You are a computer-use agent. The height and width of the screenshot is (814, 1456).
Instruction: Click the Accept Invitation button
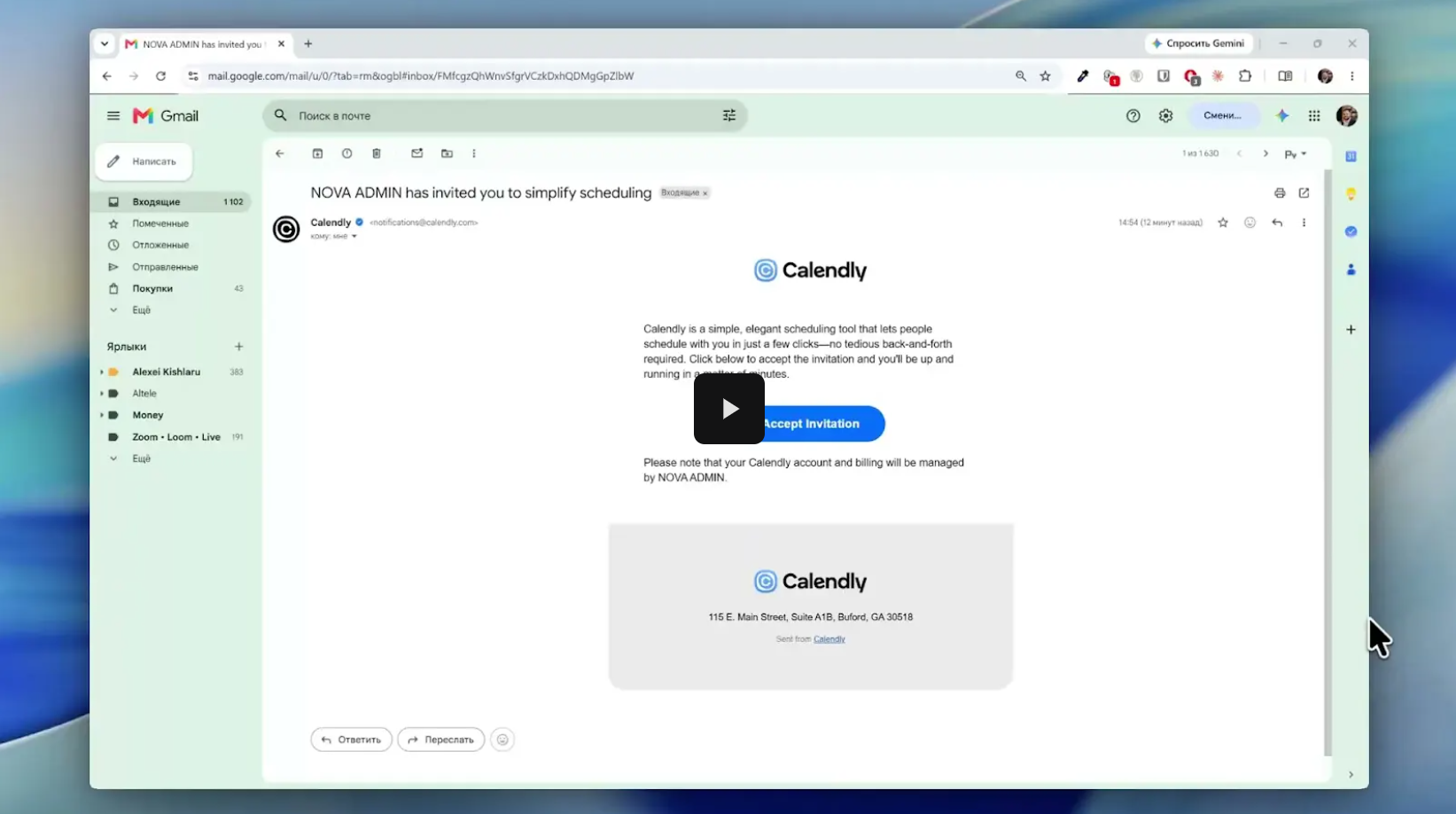[x=811, y=424]
